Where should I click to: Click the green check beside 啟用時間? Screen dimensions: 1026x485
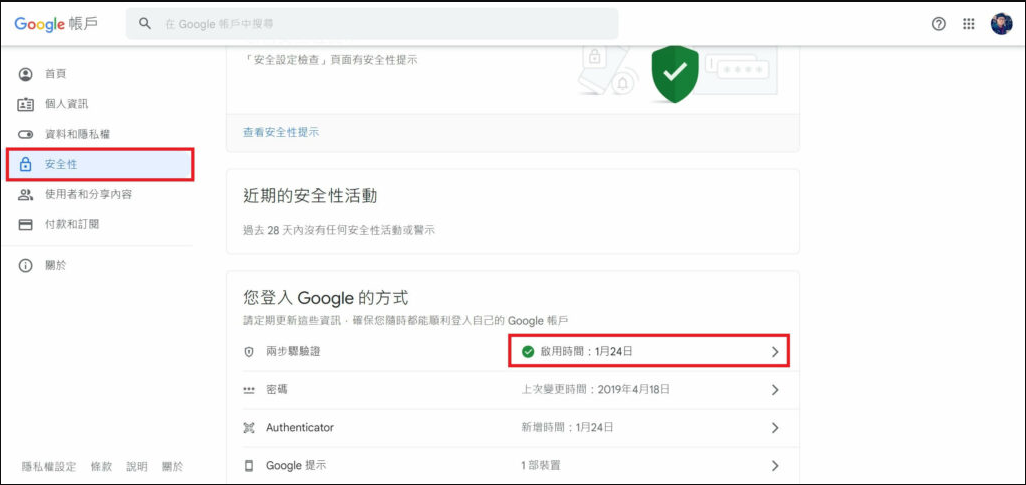click(x=528, y=352)
